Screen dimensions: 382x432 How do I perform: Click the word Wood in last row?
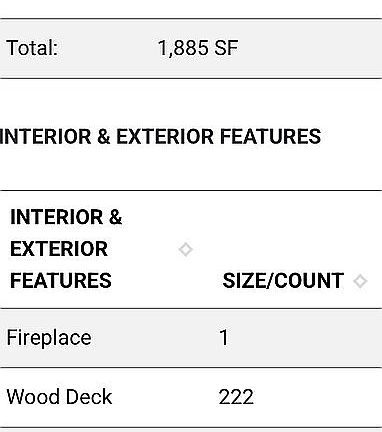pos(32,397)
